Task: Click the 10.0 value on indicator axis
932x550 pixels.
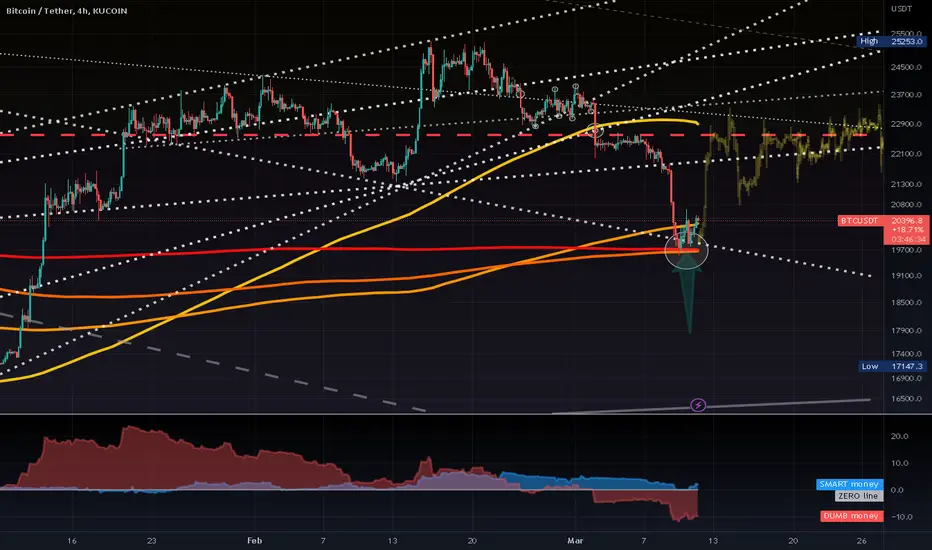Action: click(899, 463)
